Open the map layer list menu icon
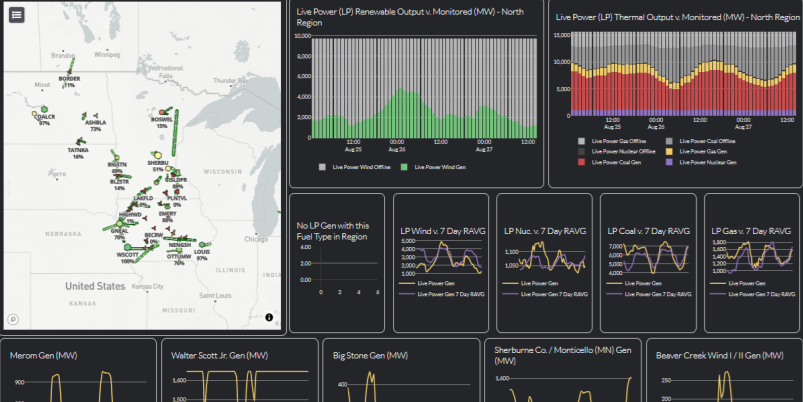This screenshot has width=803, height=402. (x=16, y=15)
